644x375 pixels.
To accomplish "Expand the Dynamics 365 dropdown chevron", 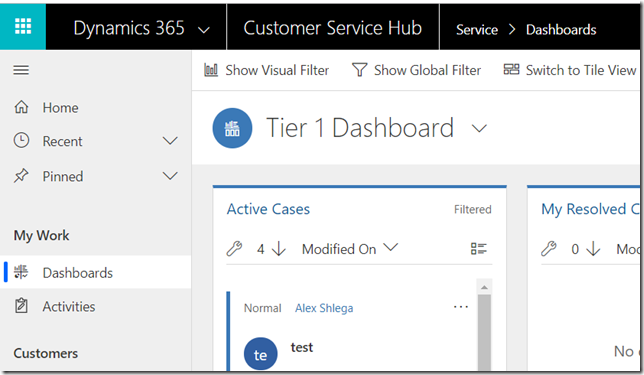I will pos(204,30).
